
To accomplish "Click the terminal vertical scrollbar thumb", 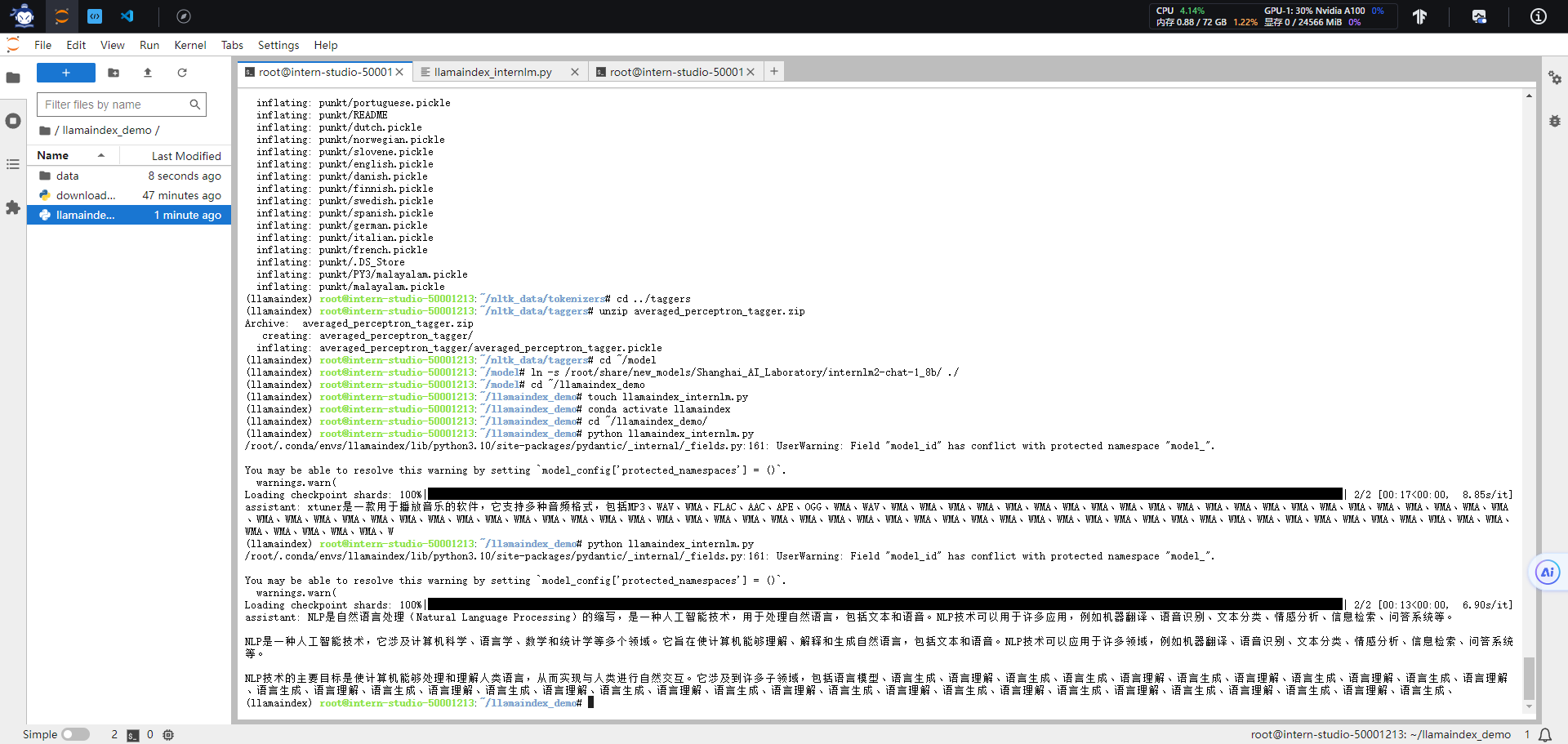I will pos(1529,679).
